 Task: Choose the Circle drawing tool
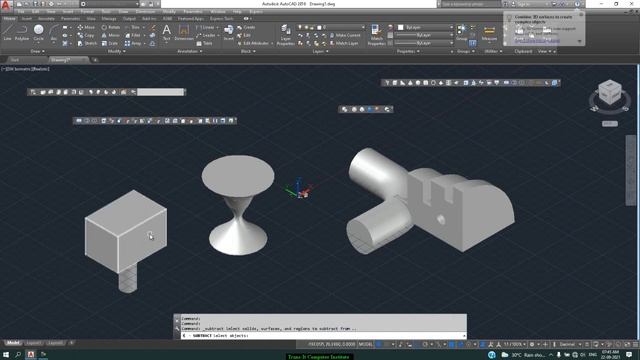[38, 33]
